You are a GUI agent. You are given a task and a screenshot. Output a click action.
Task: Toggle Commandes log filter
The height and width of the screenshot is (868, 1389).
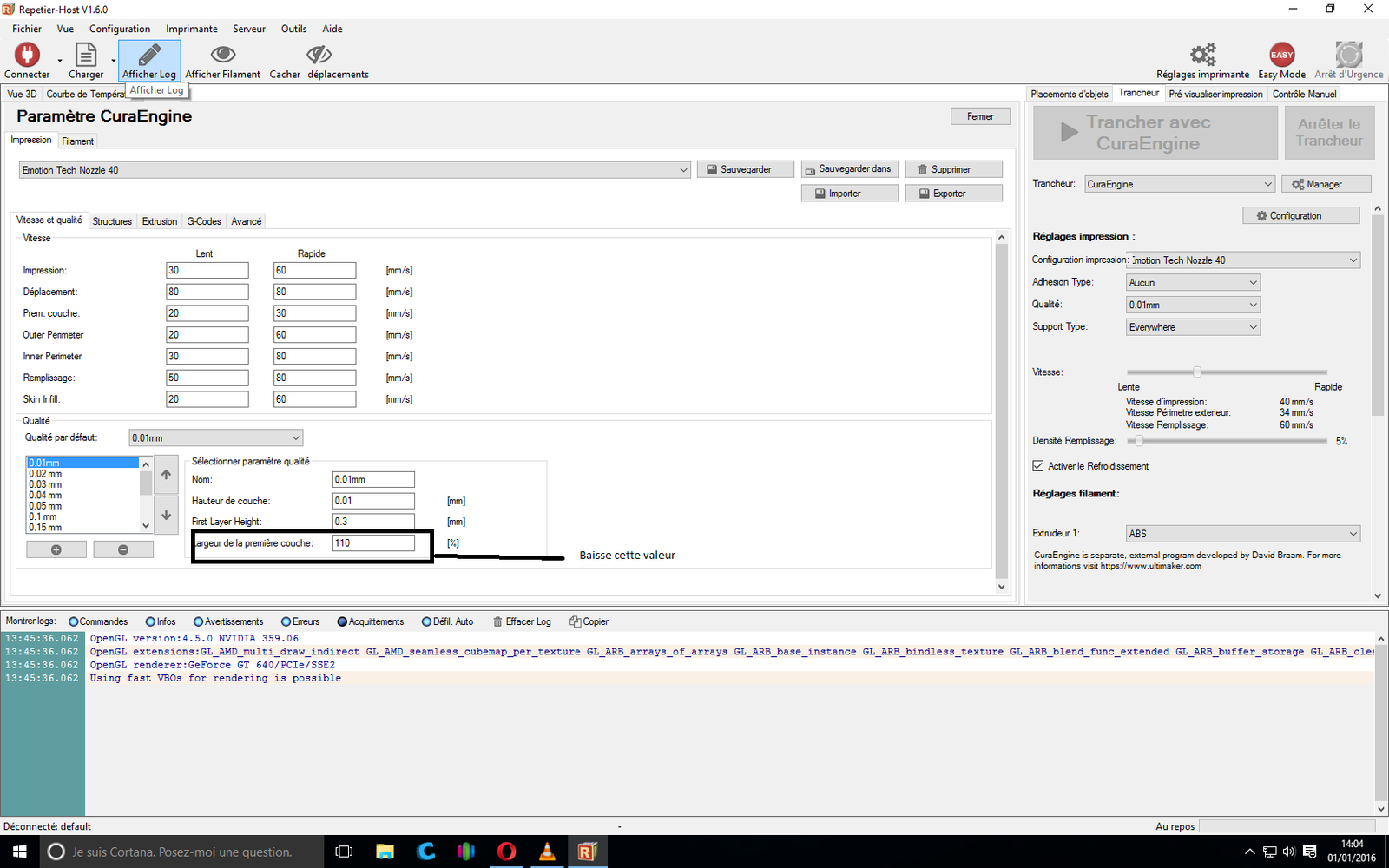[74, 621]
